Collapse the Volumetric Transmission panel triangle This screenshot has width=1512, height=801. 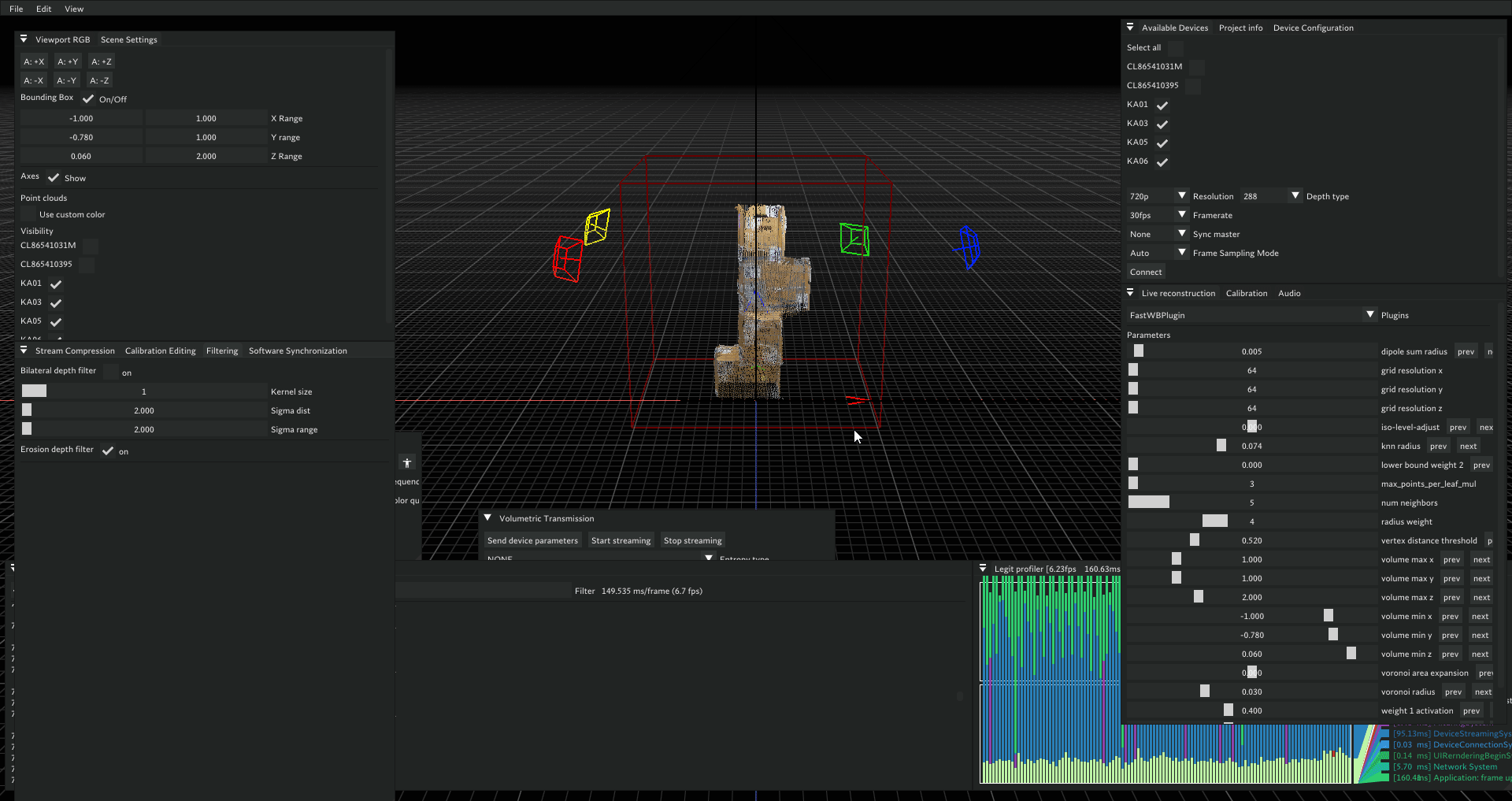click(488, 518)
